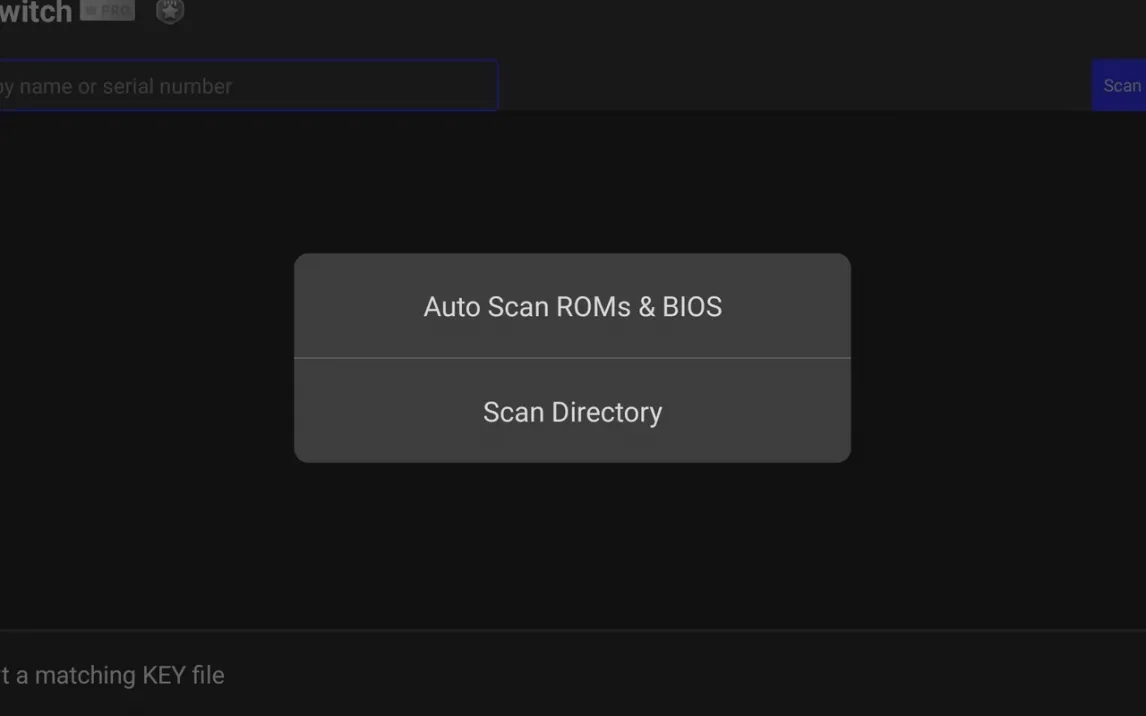The image size is (1146, 716).
Task: Start an automatic ROMs and BIOS scan
Action: click(572, 306)
